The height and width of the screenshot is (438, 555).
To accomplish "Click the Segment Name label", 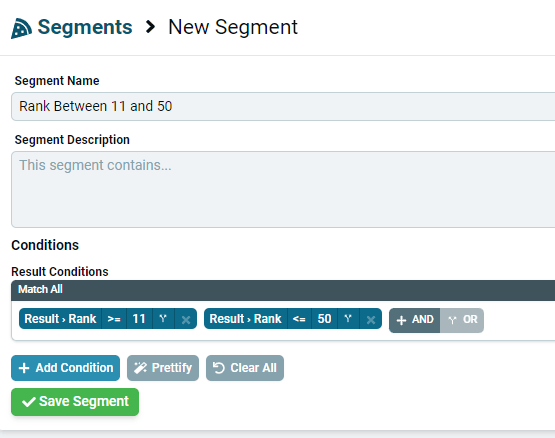I will [57, 81].
